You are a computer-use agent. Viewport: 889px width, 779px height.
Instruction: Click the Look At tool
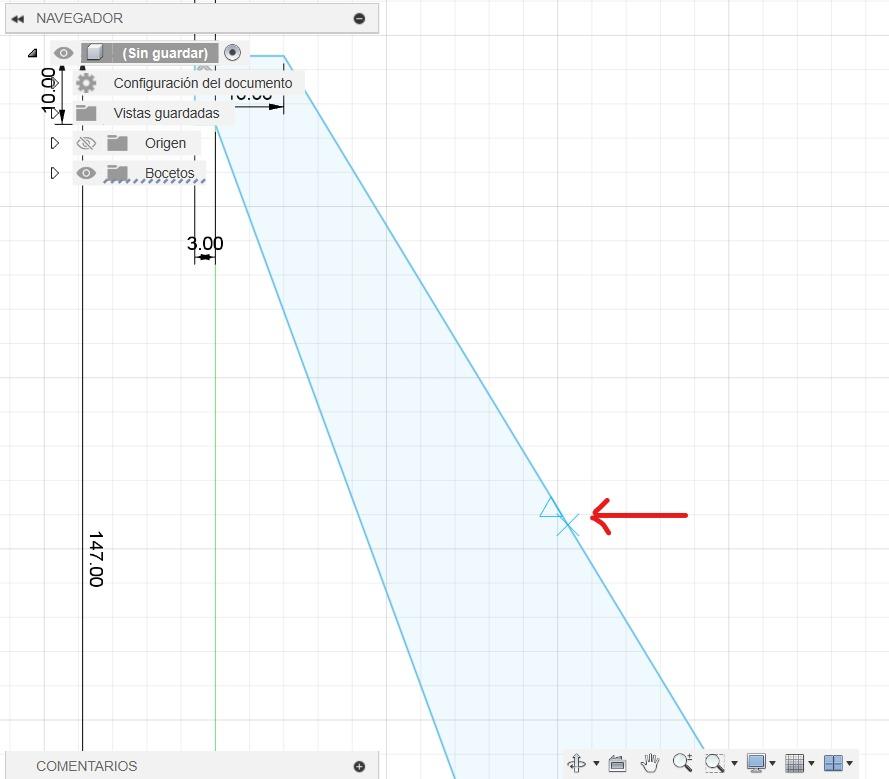[617, 764]
